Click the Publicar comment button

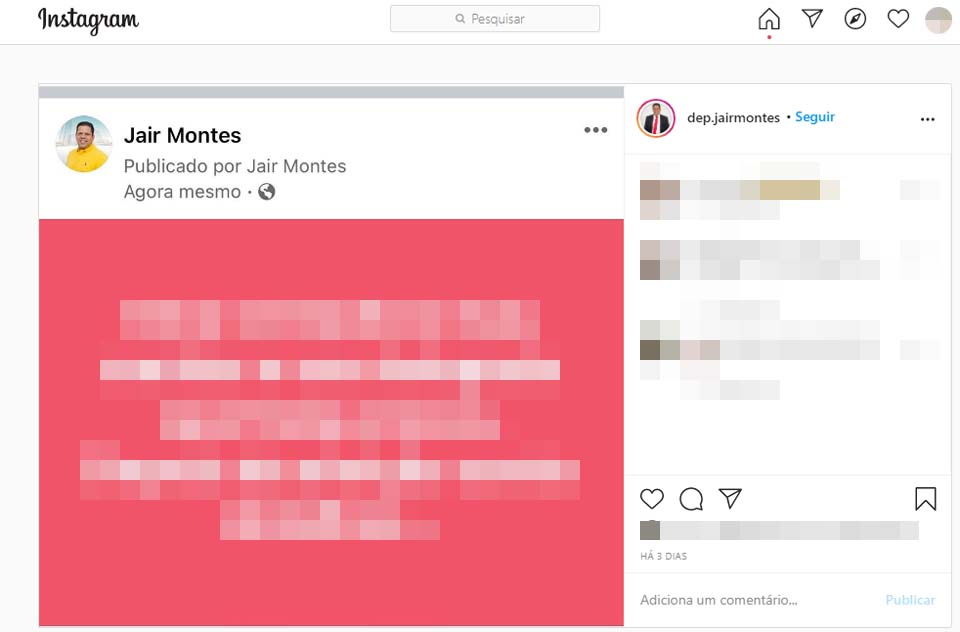pos(910,600)
